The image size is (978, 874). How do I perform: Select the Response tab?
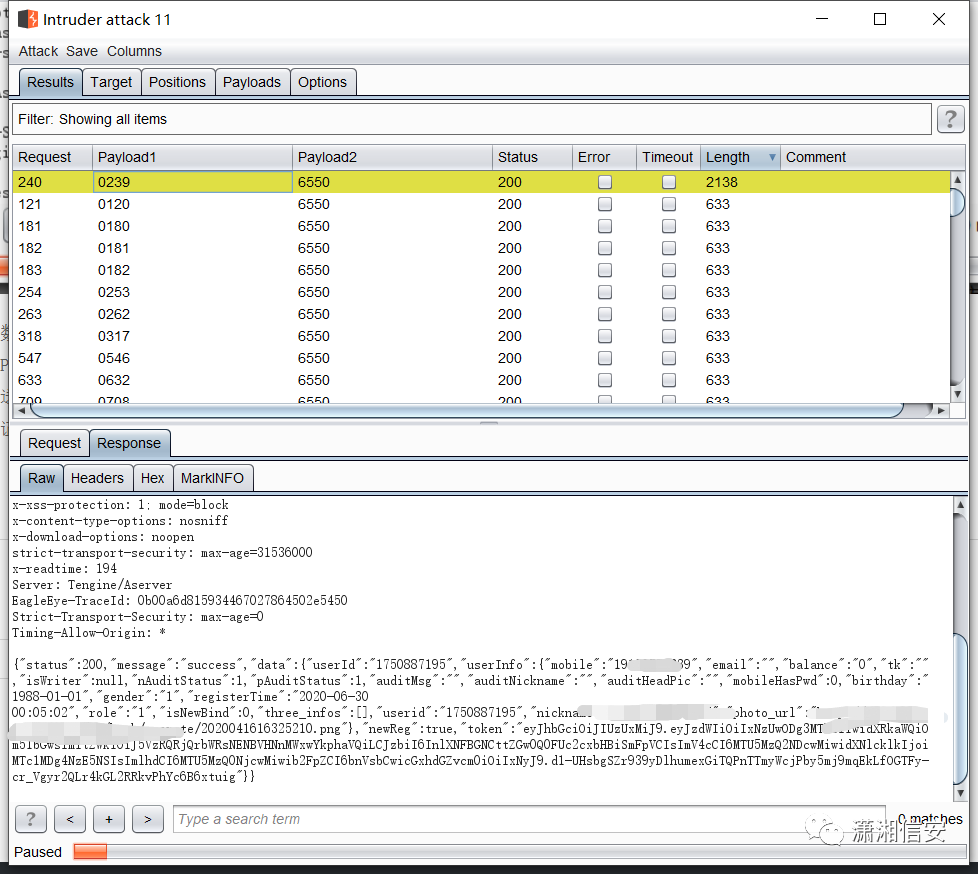(129, 443)
